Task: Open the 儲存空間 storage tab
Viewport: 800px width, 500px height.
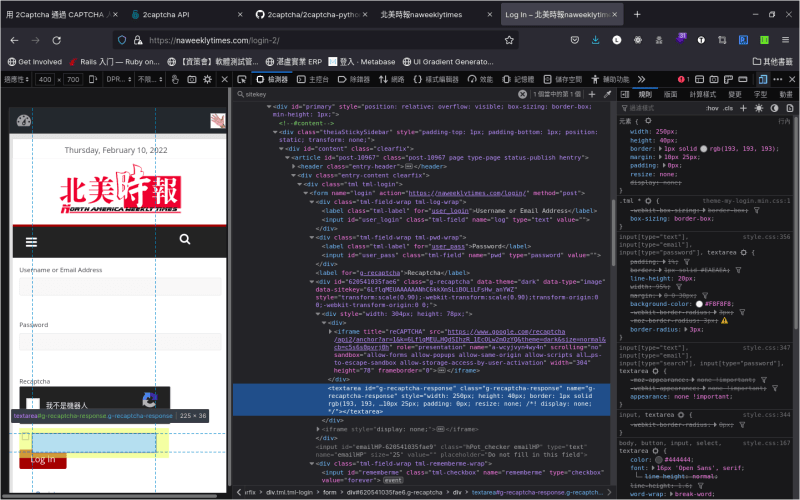Action: pos(563,79)
